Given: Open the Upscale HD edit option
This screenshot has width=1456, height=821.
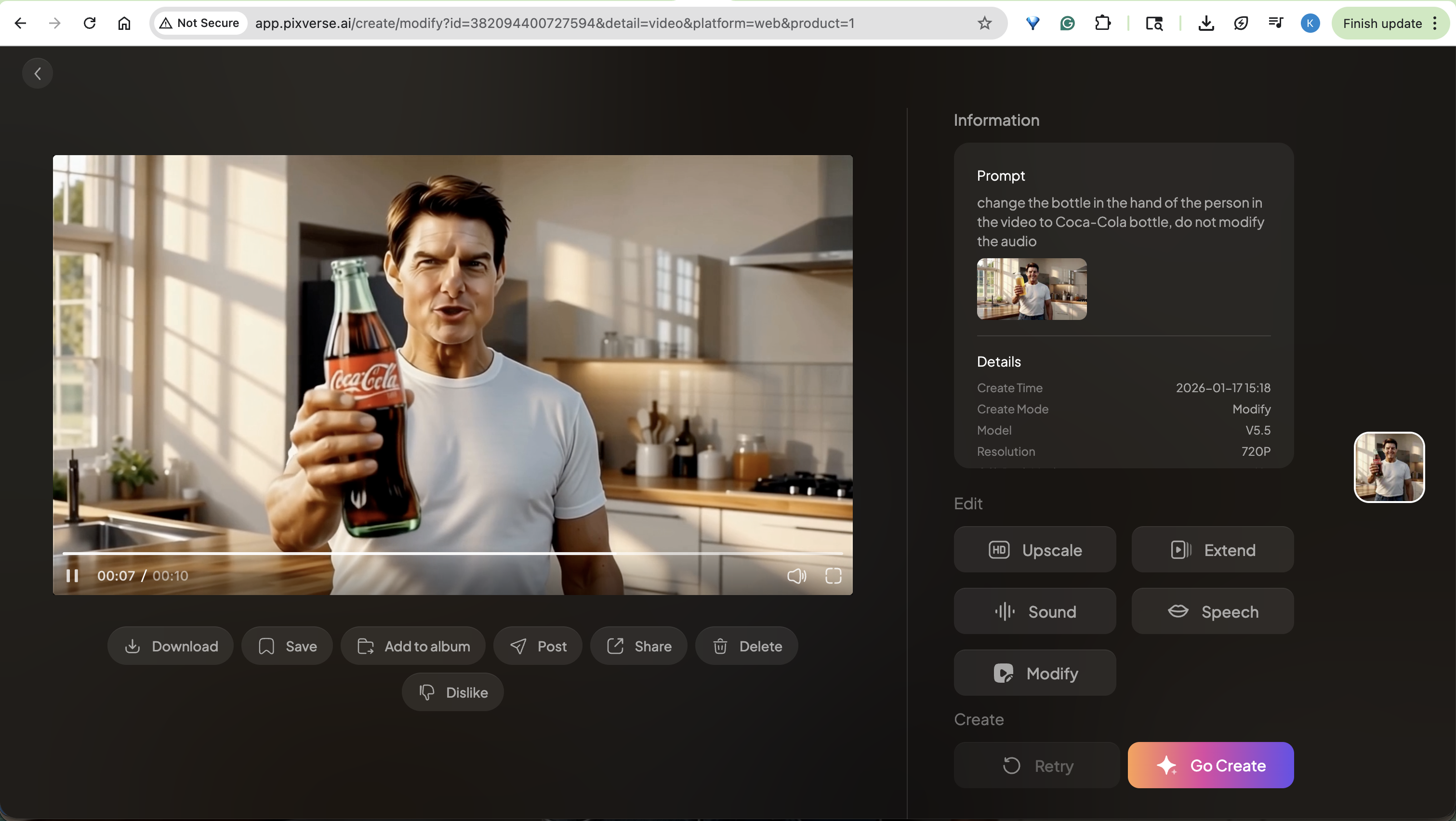Looking at the screenshot, I should [1035, 550].
